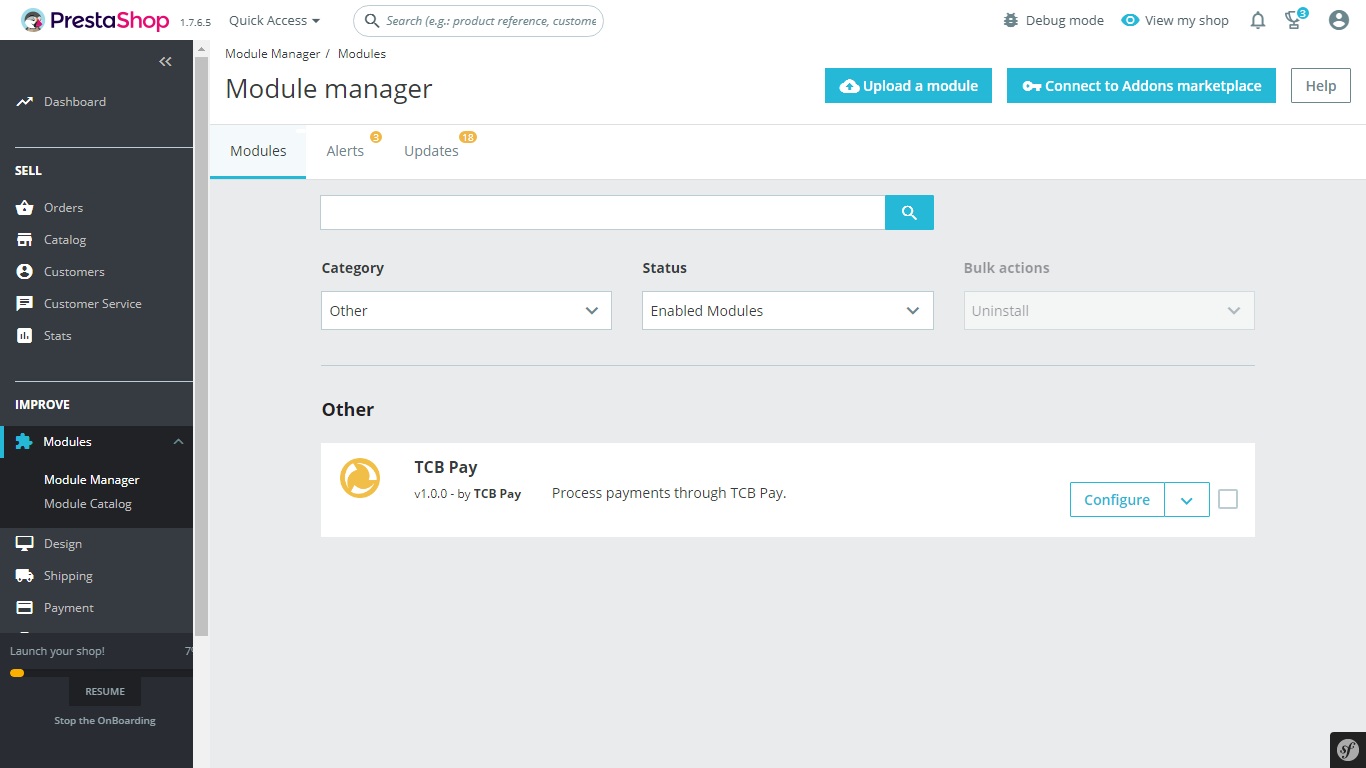
Task: Click the PrestaShop logo
Action: (x=96, y=20)
